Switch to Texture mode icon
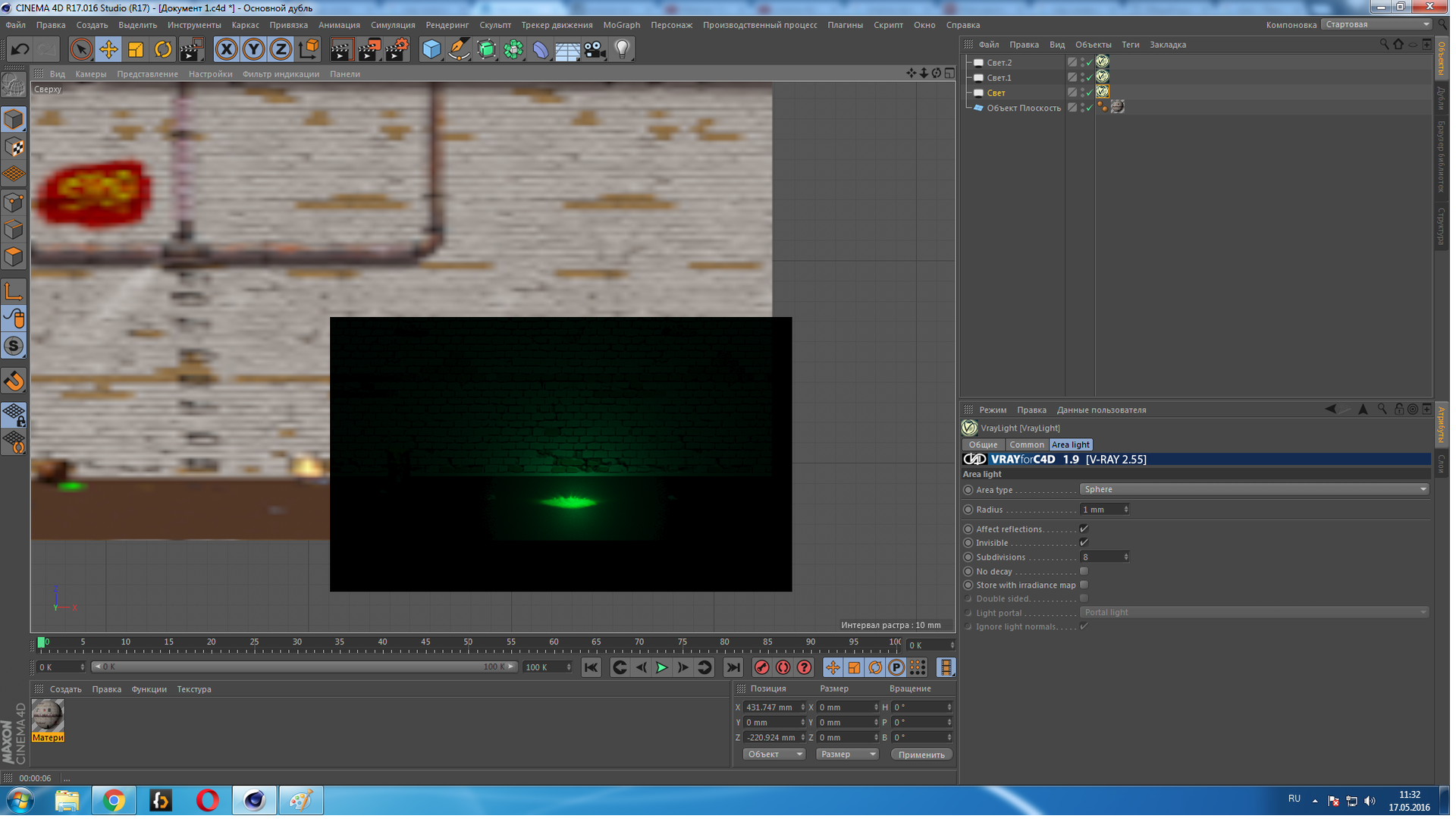Image resolution: width=1456 pixels, height=822 pixels. 14,147
